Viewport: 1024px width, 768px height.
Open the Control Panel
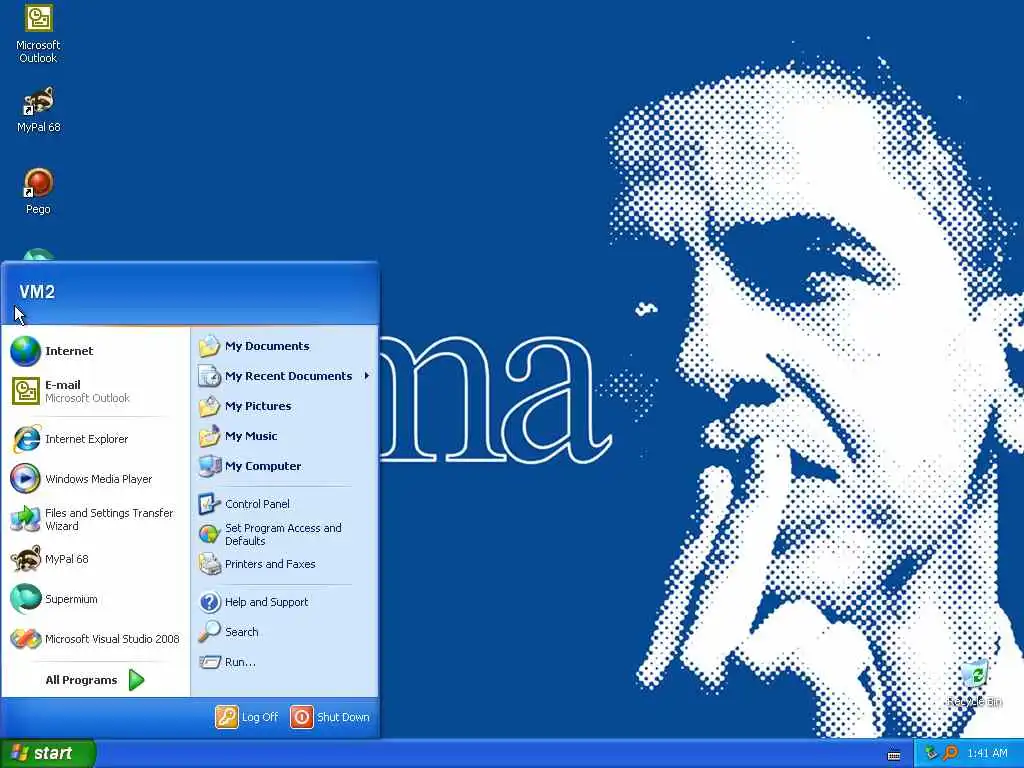(284, 504)
